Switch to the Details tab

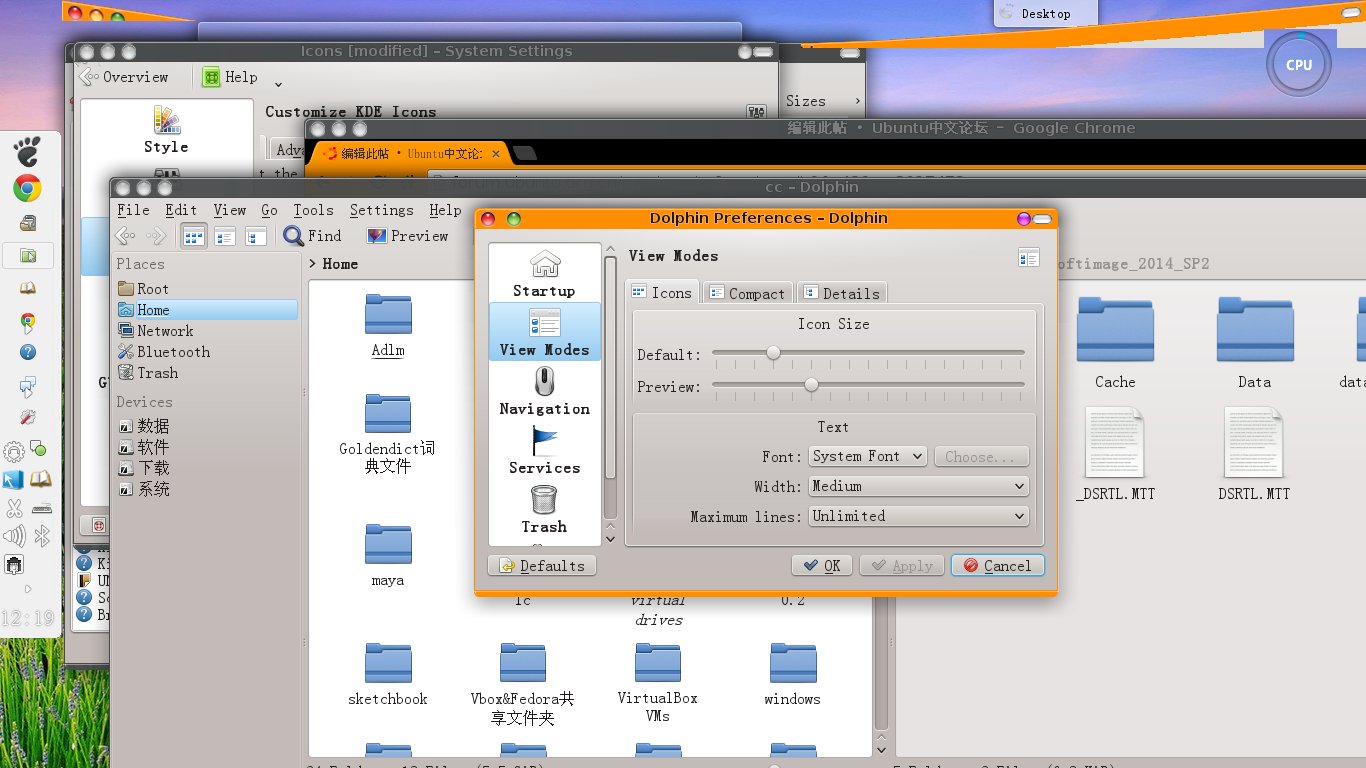pyautogui.click(x=841, y=293)
